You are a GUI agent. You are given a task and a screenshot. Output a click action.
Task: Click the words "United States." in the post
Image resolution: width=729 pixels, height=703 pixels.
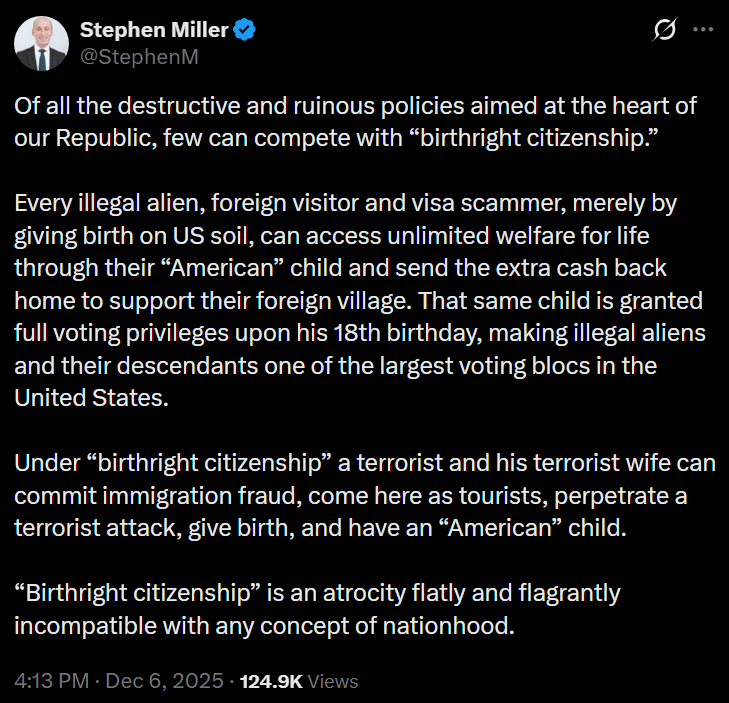tap(88, 398)
